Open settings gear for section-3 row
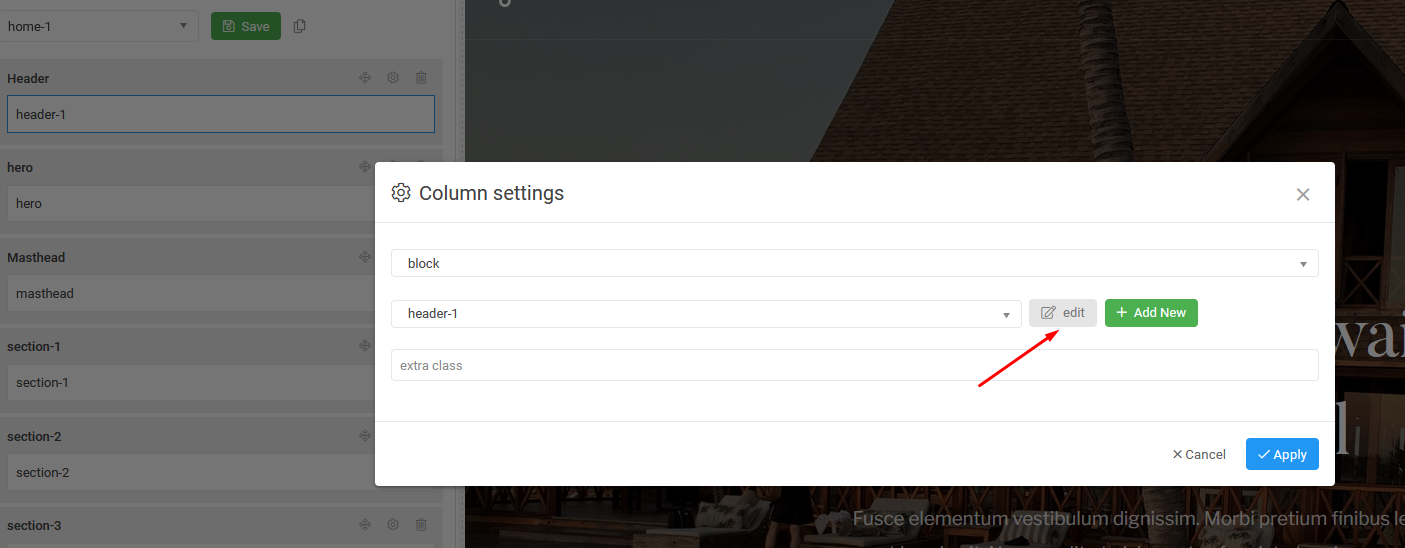 (x=393, y=525)
